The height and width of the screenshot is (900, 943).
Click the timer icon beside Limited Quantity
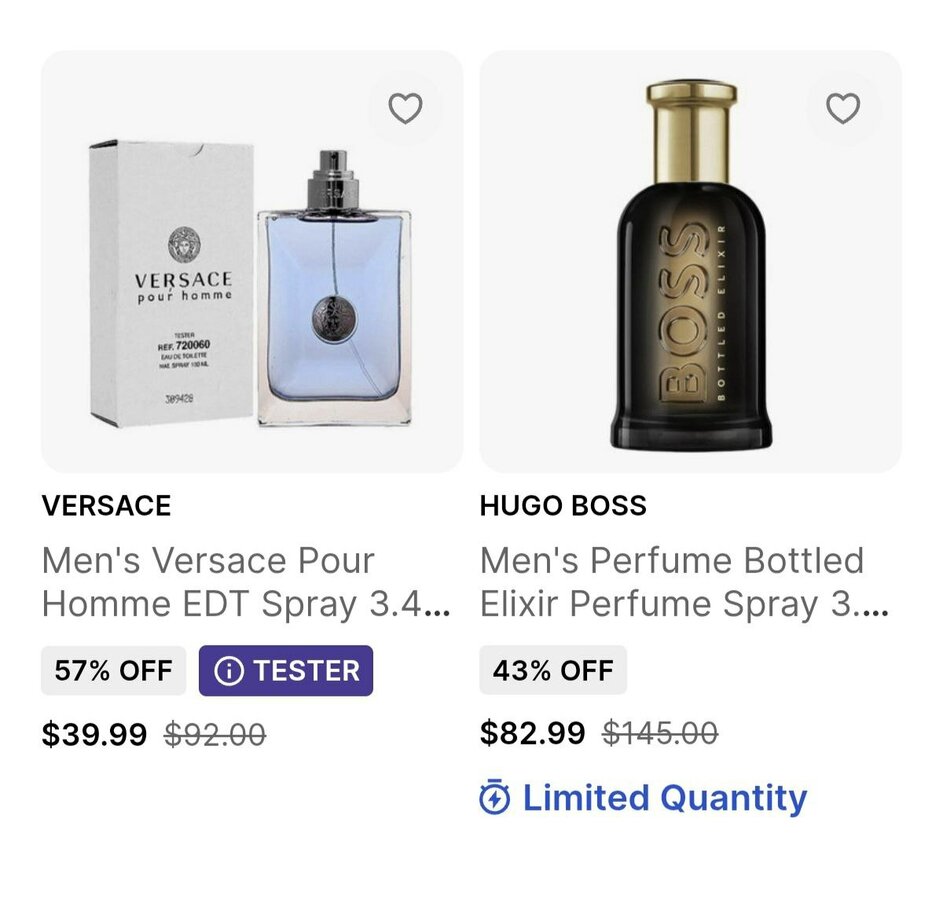pyautogui.click(x=495, y=798)
